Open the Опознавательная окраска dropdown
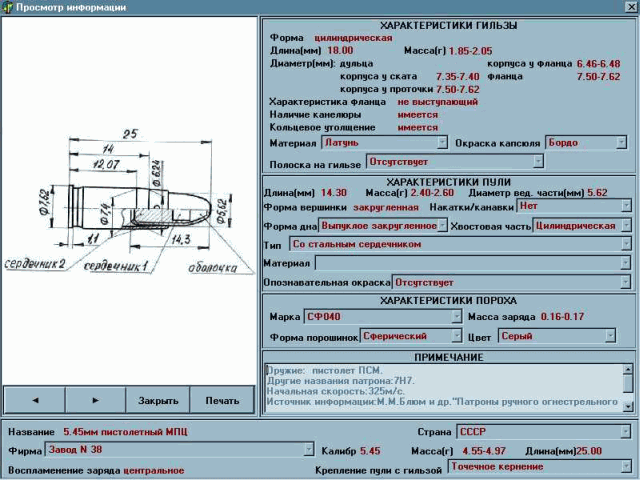Image resolution: width=640 pixels, height=480 pixels. (x=626, y=282)
